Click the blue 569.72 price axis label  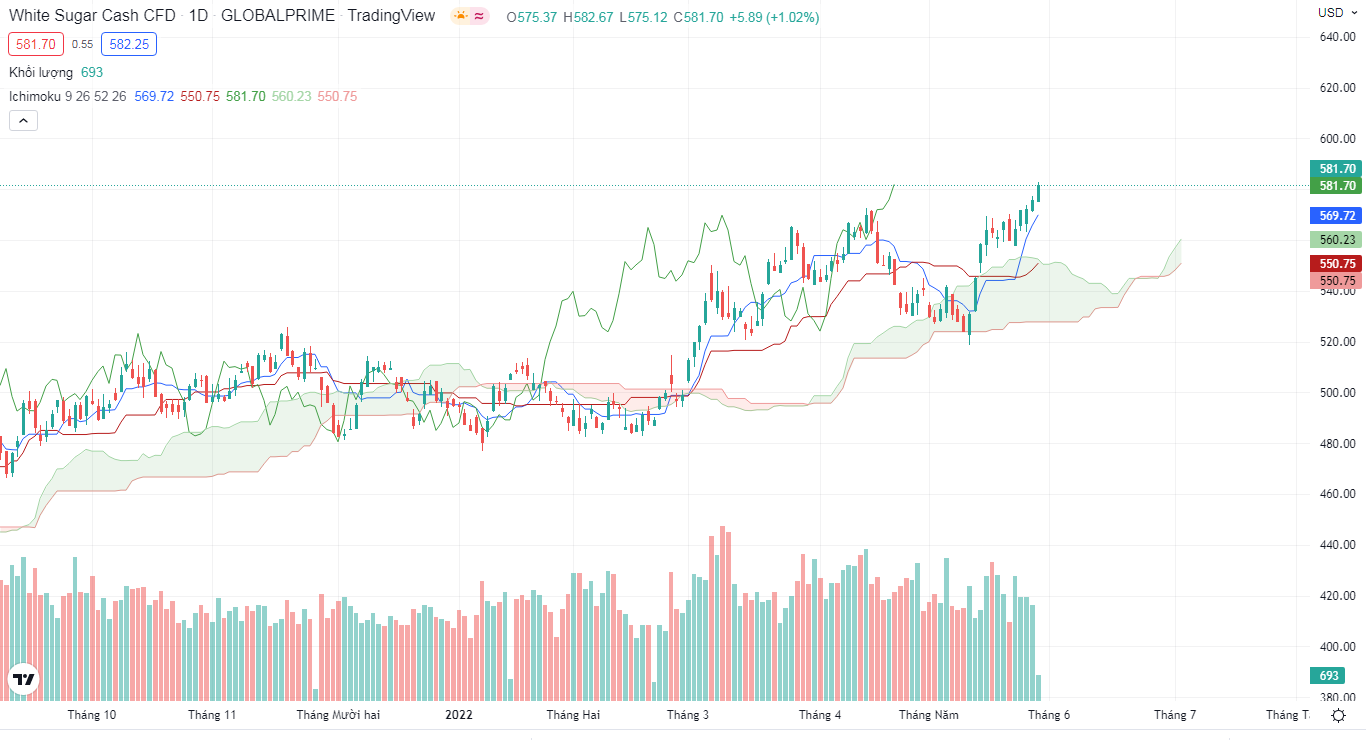[1337, 215]
